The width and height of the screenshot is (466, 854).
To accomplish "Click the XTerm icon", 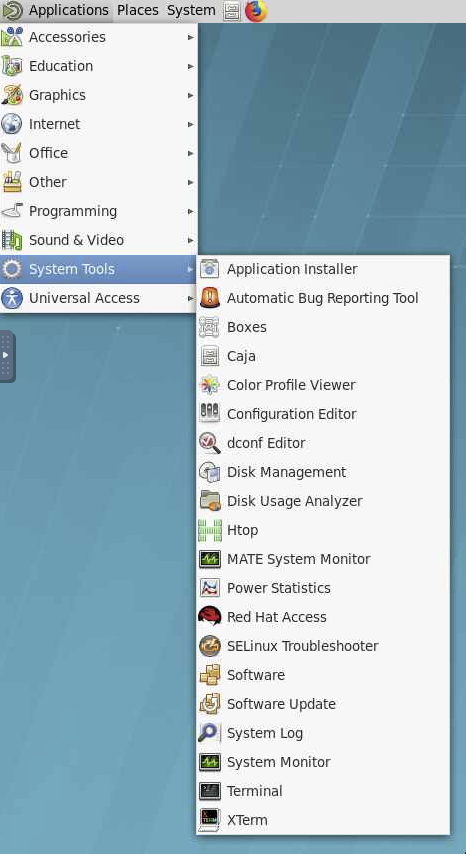I will (x=210, y=820).
